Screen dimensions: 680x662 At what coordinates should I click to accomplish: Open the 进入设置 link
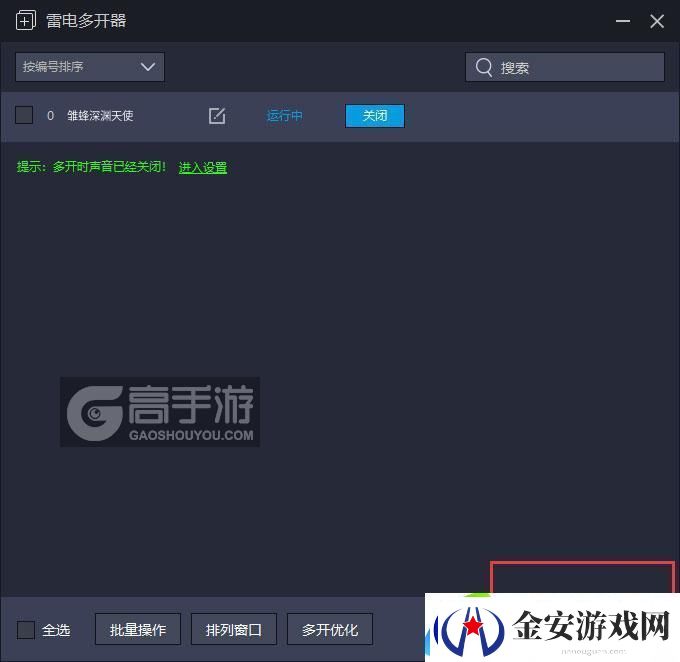coord(203,167)
